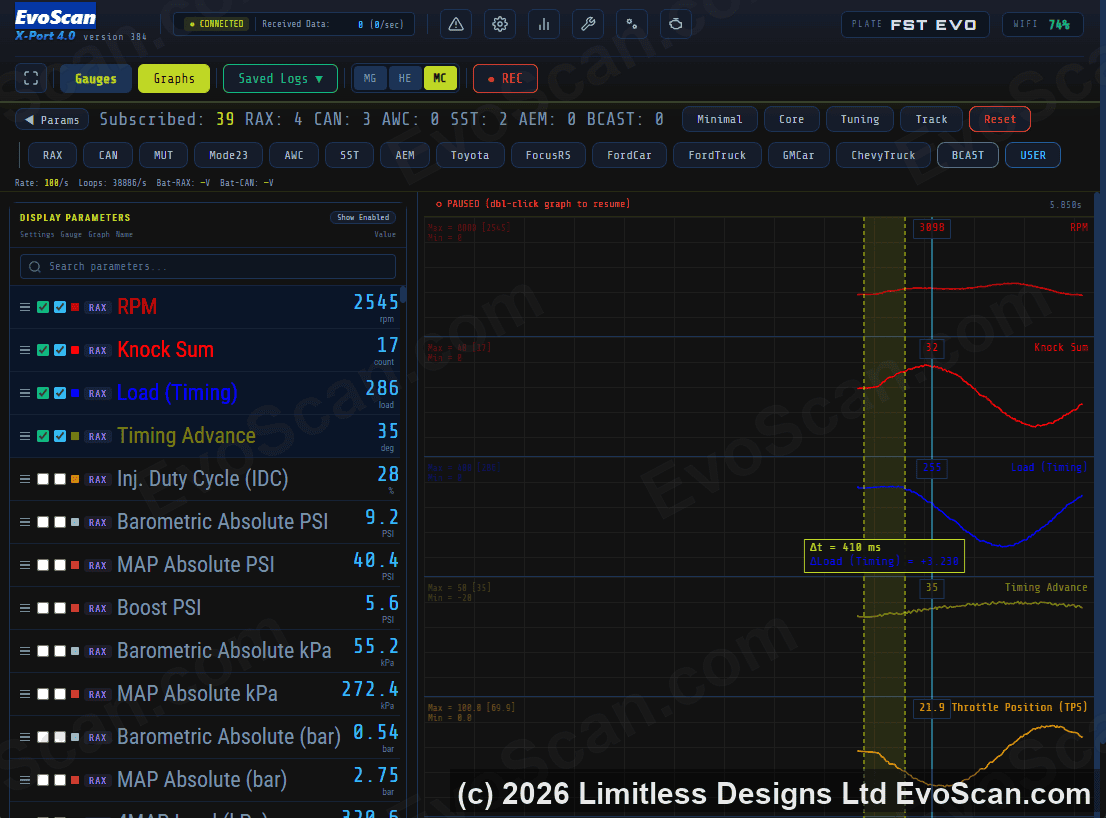
Task: Select the FocusRS parameter category
Action: click(548, 155)
